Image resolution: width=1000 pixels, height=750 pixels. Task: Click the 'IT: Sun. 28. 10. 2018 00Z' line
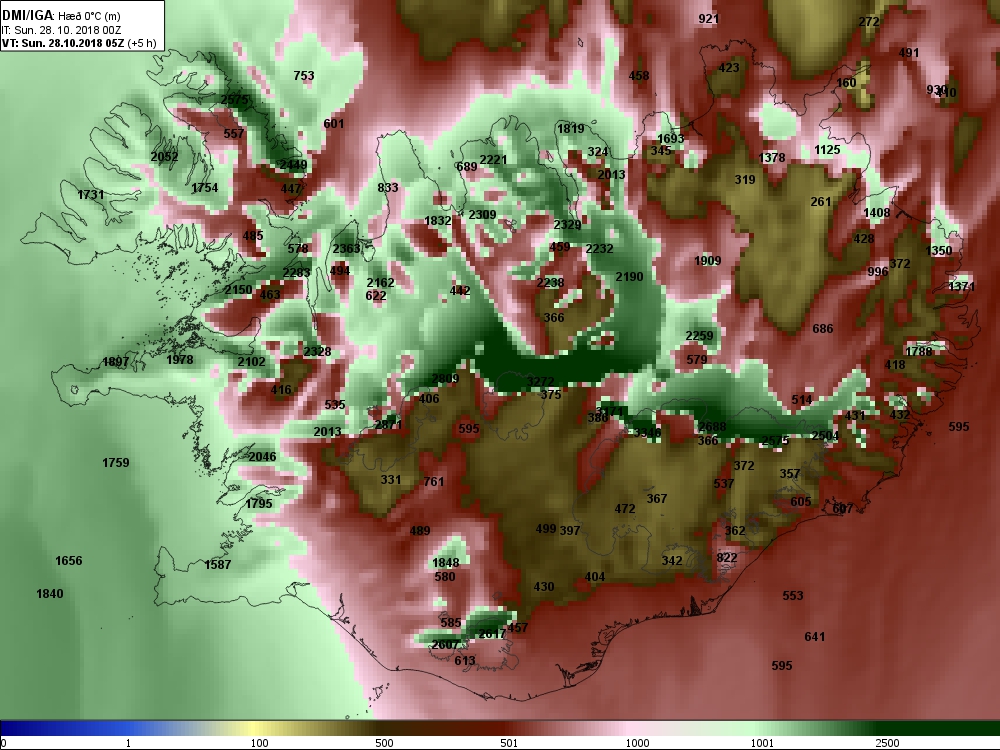(x=61, y=30)
